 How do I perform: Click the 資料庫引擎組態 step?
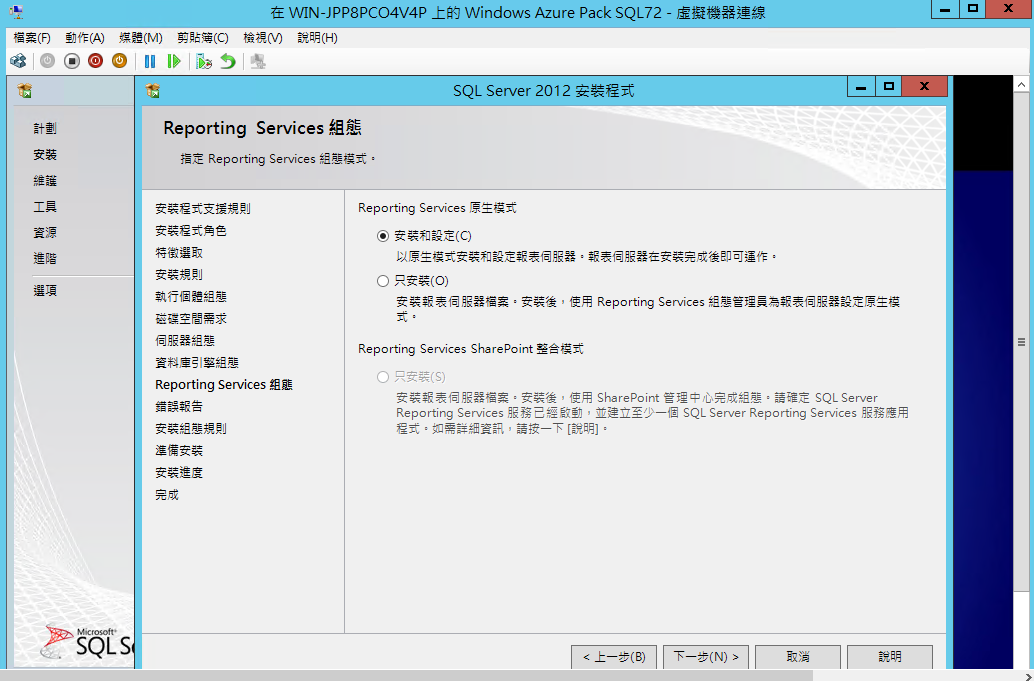click(197, 363)
